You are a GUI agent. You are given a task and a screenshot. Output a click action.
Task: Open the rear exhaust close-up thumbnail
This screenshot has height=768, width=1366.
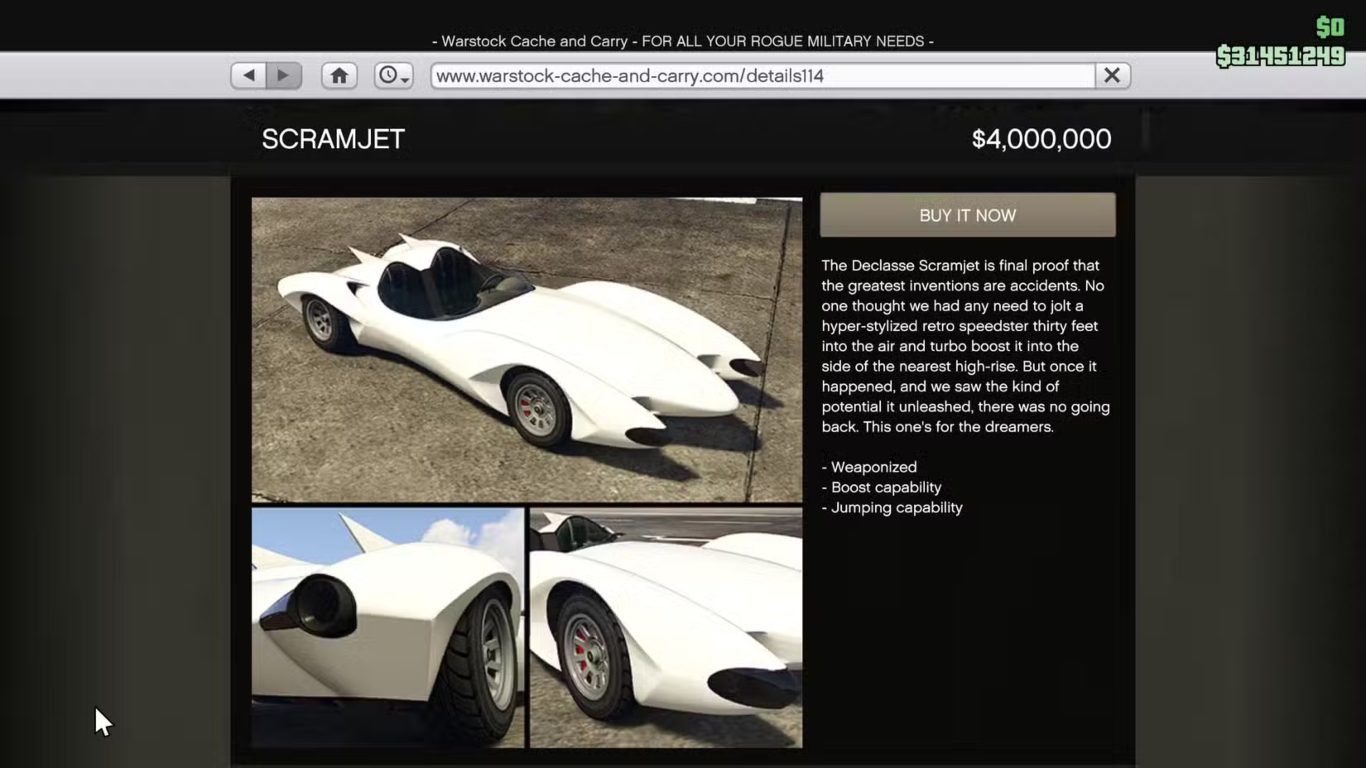387,627
